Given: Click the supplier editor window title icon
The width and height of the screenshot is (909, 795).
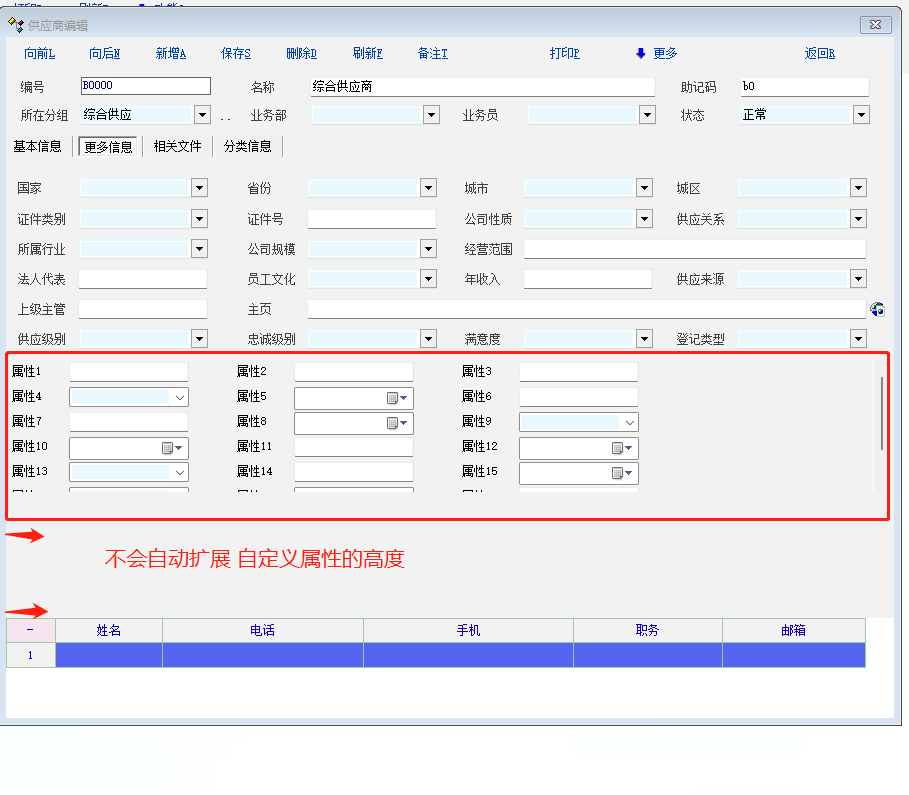Looking at the screenshot, I should click(x=15, y=25).
